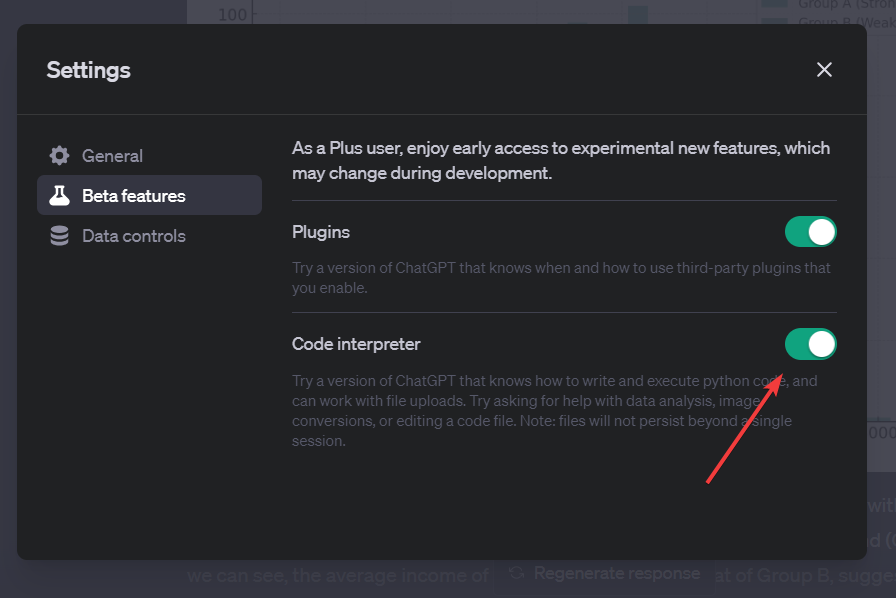
Task: Click the Plus user early access description
Action: (561, 161)
